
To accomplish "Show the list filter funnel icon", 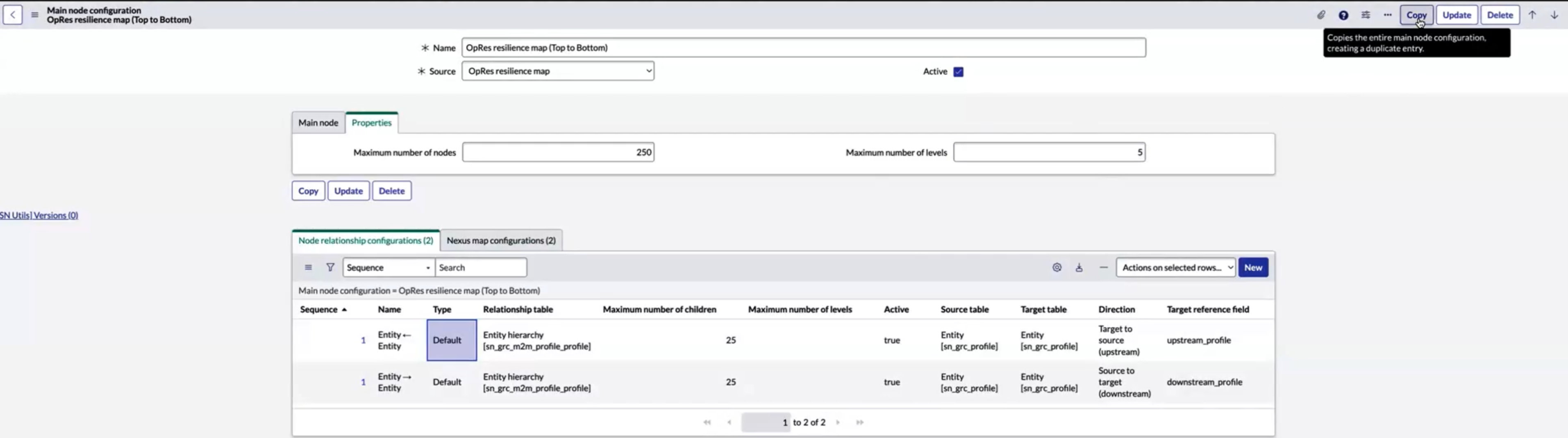I will (x=330, y=267).
